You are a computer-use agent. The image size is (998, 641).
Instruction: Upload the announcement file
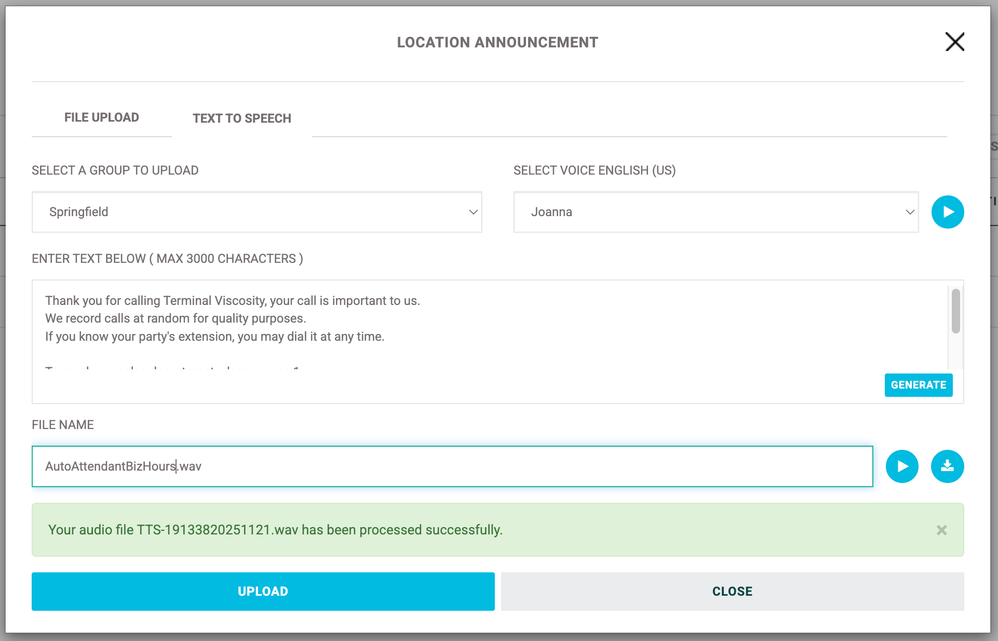pyautogui.click(x=263, y=591)
